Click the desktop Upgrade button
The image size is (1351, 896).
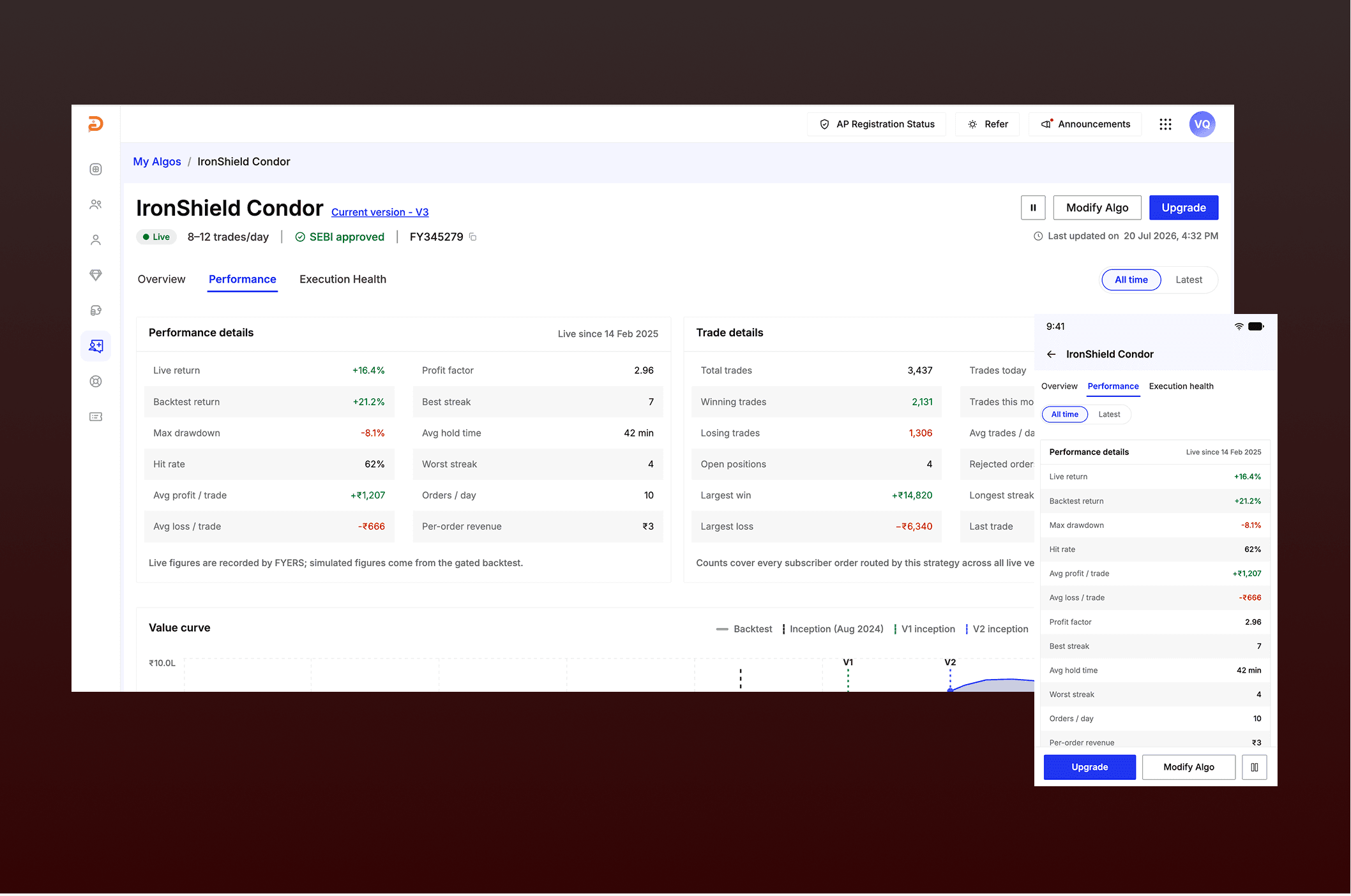pyautogui.click(x=1184, y=207)
